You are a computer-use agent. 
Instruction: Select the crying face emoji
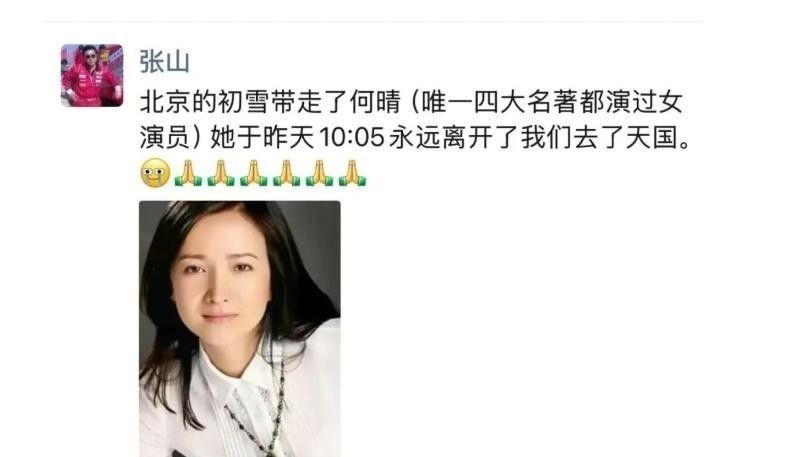coord(155,173)
